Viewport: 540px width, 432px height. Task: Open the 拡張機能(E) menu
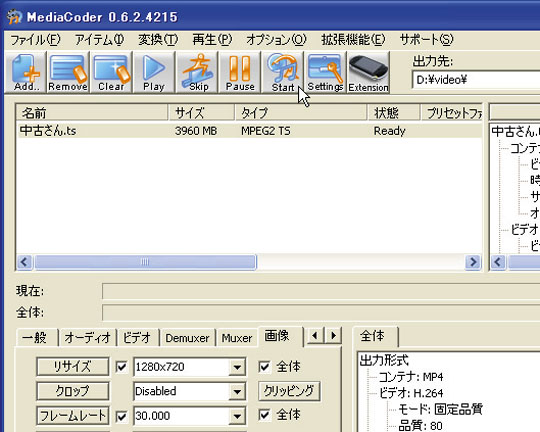(353, 40)
